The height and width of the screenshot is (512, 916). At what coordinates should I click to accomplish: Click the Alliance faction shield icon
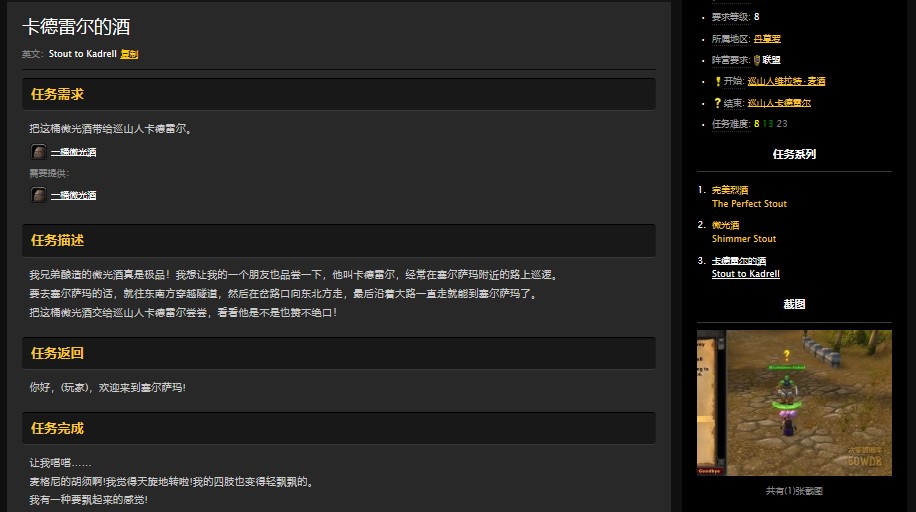(x=756, y=60)
